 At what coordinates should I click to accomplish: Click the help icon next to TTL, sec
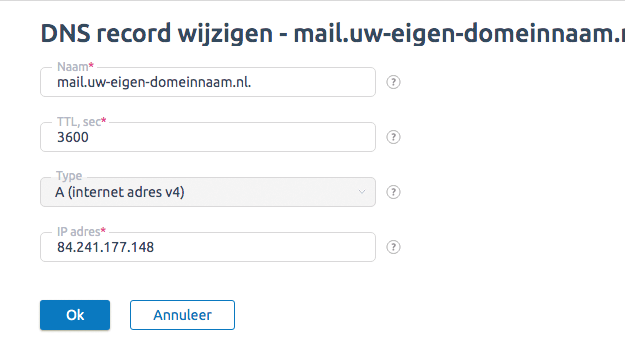coord(393,137)
